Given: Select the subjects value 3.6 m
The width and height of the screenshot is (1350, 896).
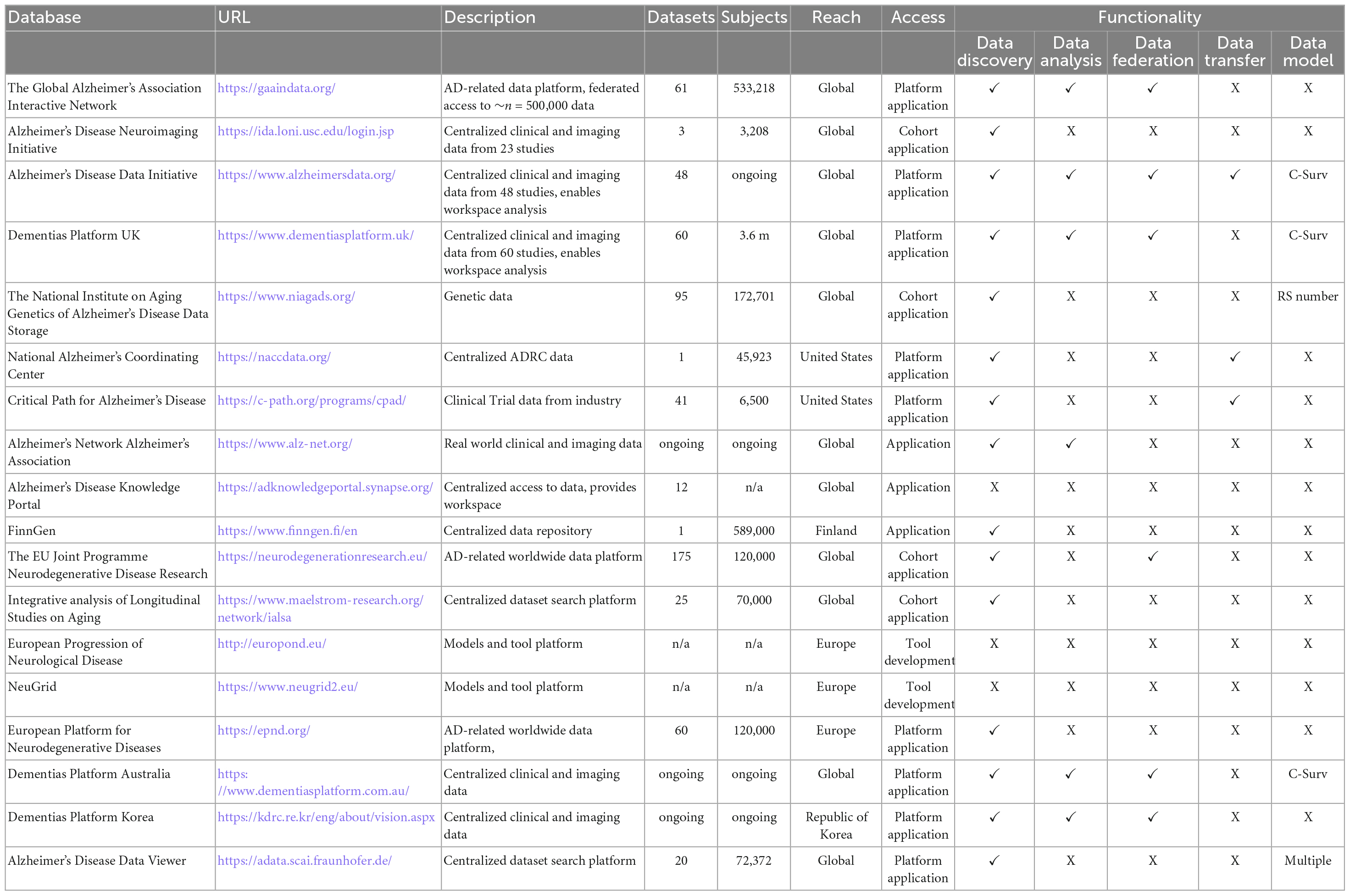Looking at the screenshot, I should (754, 235).
